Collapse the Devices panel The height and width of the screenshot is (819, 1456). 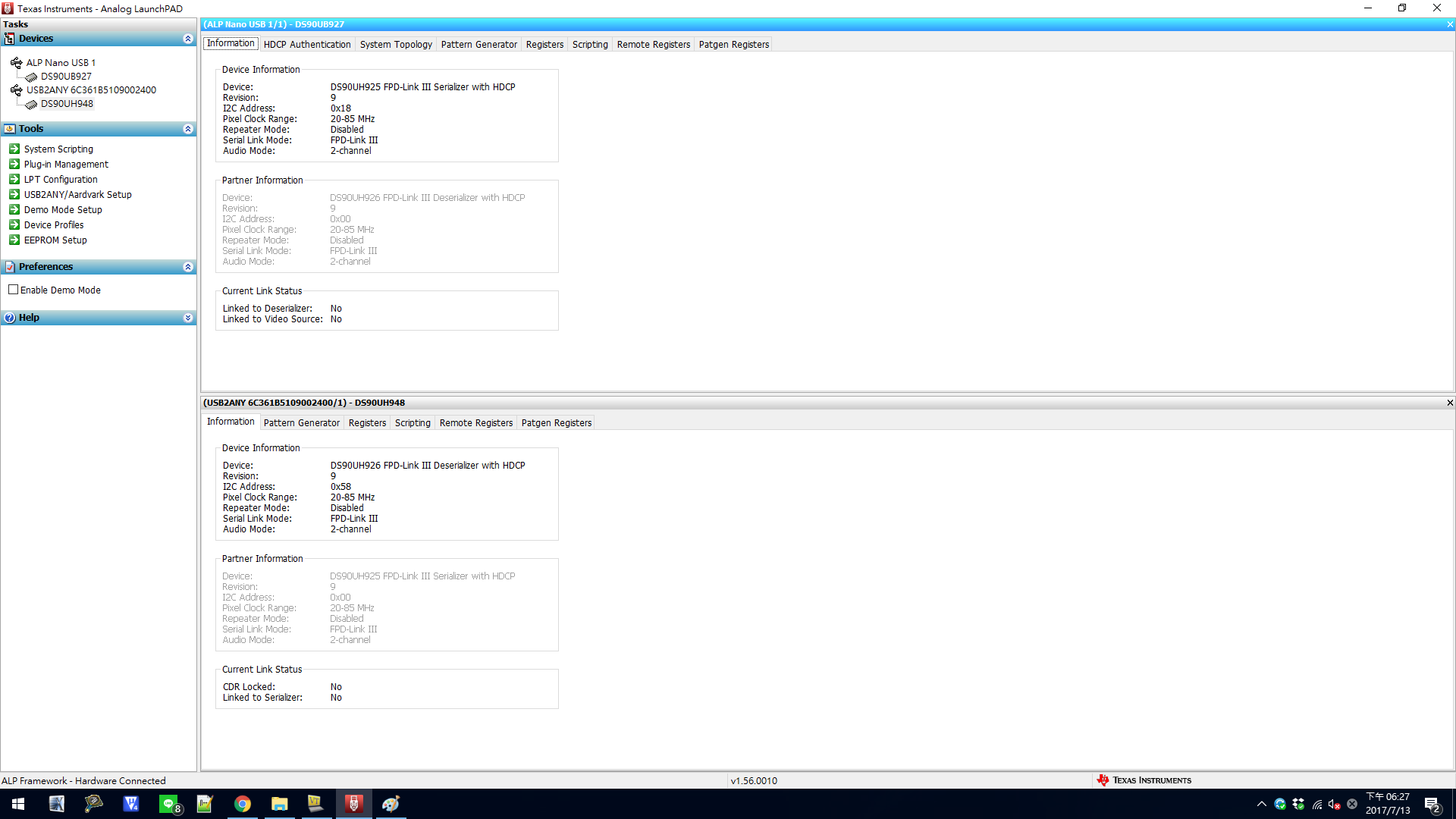click(188, 39)
